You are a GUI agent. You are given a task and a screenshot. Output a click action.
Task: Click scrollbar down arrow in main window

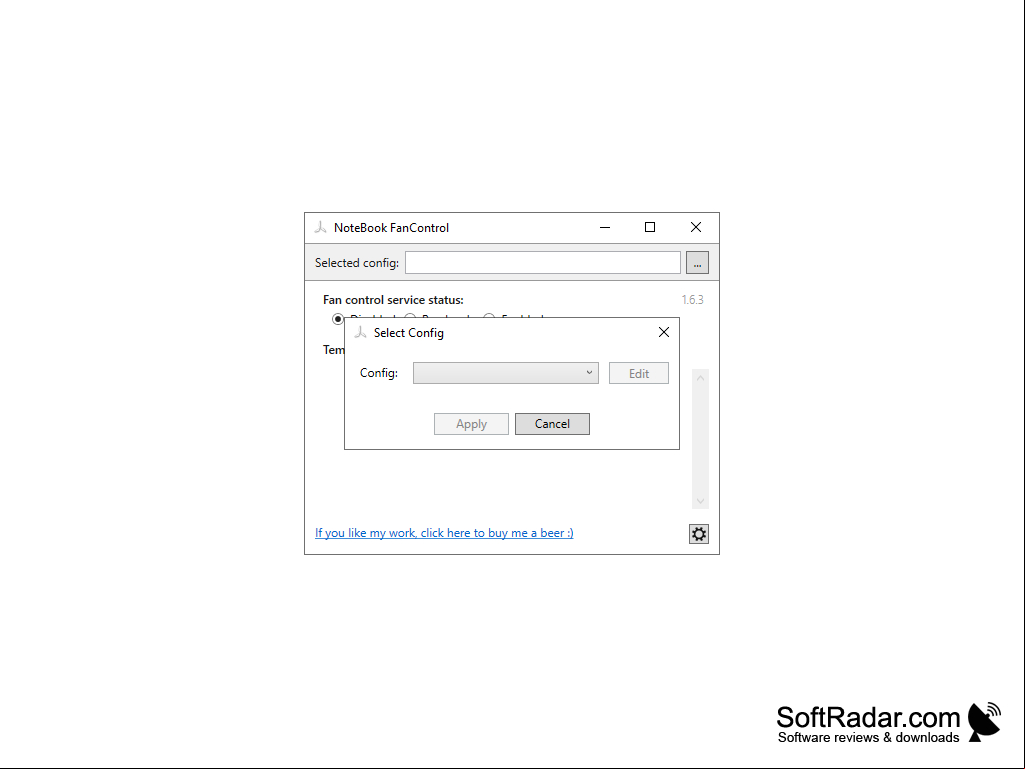tap(700, 501)
